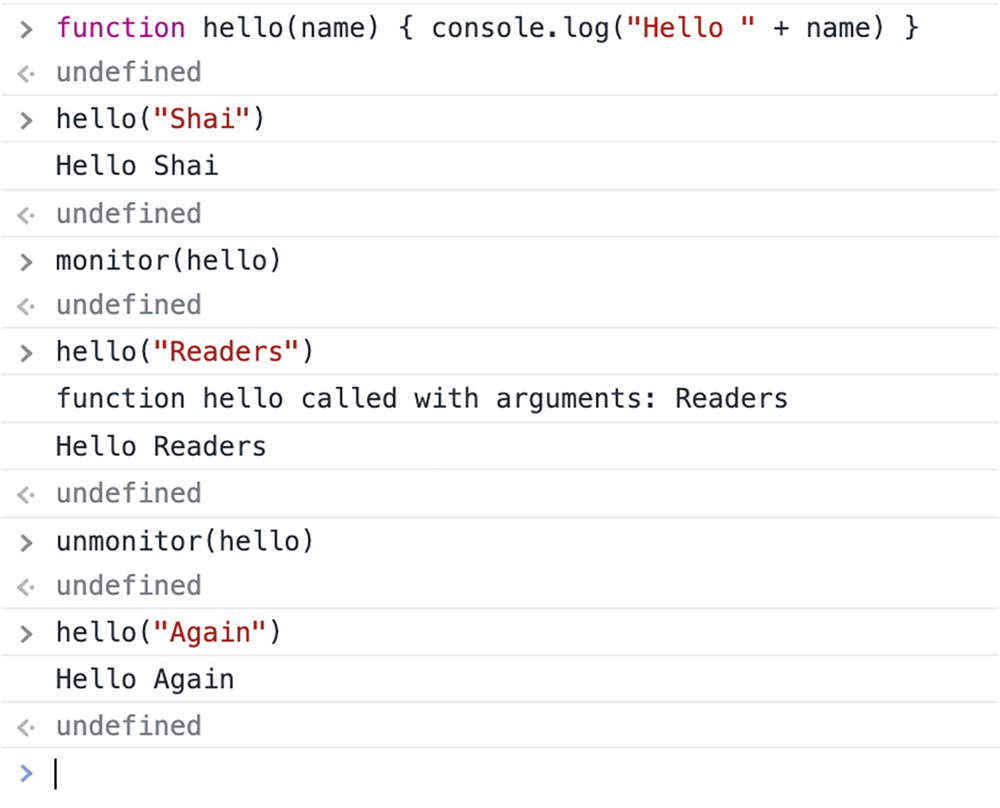Click the monitor(hello) command text

[x=169, y=262]
